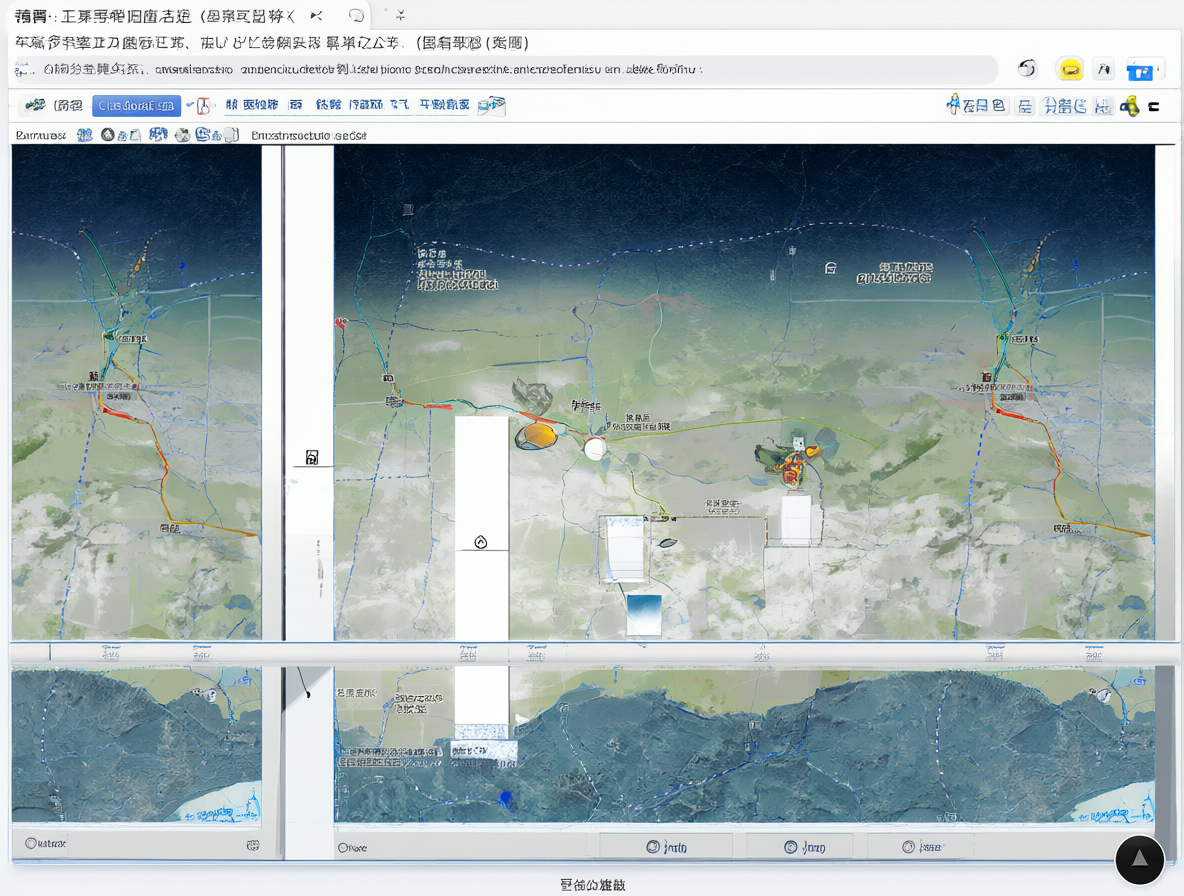Click the black round up-arrow button
Screen dimensions: 1184x896
click(1139, 859)
